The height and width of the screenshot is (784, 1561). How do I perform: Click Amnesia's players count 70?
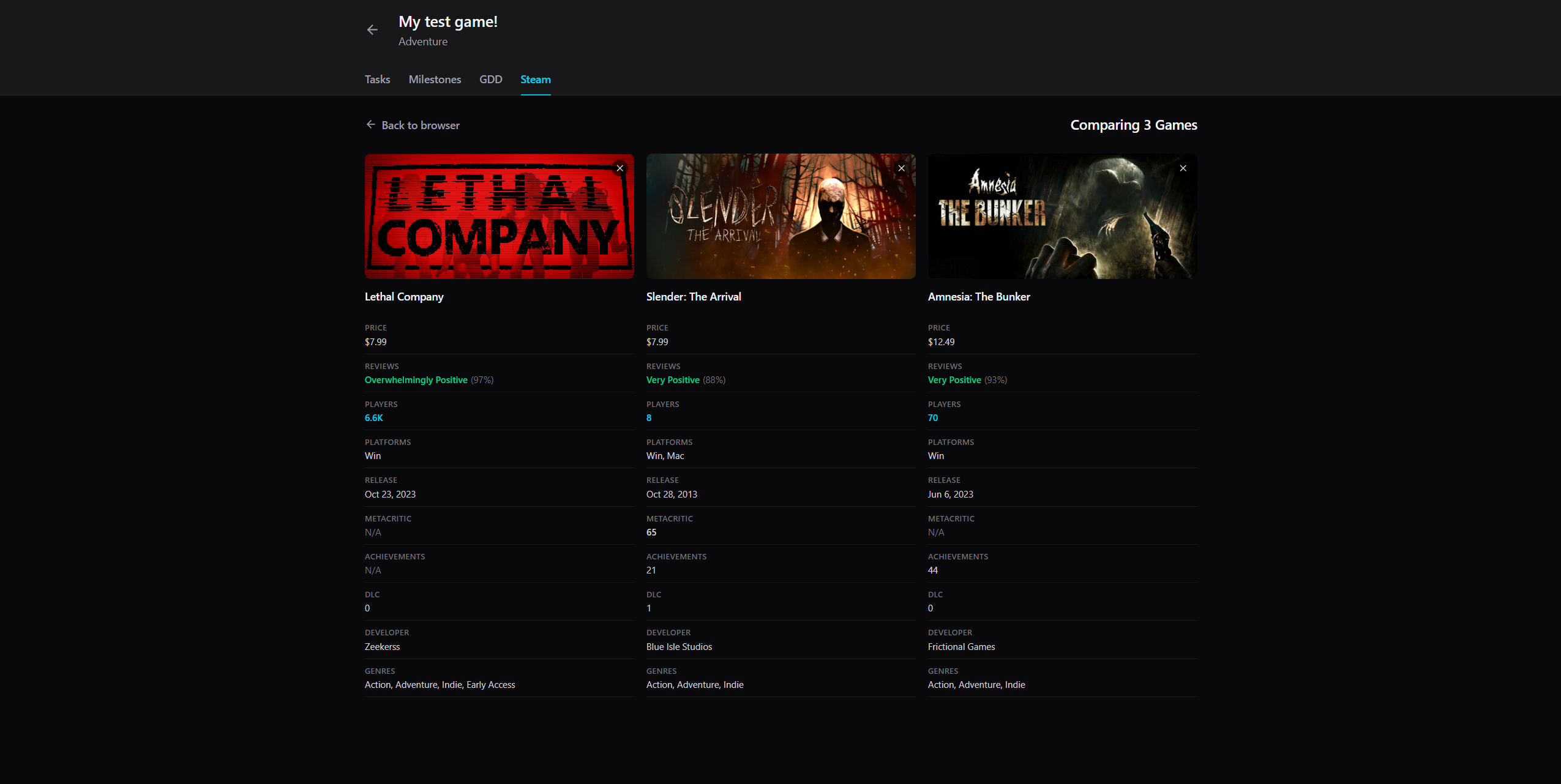933,418
